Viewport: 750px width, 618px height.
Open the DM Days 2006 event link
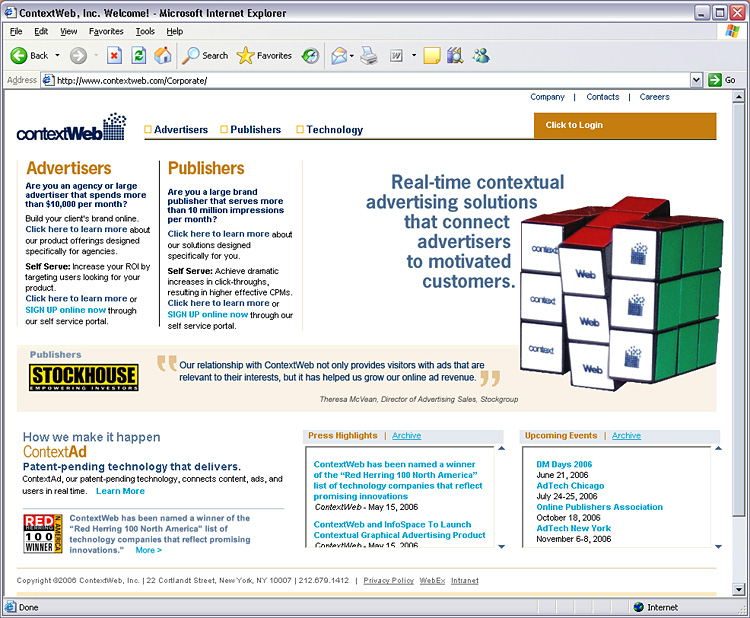pos(564,464)
